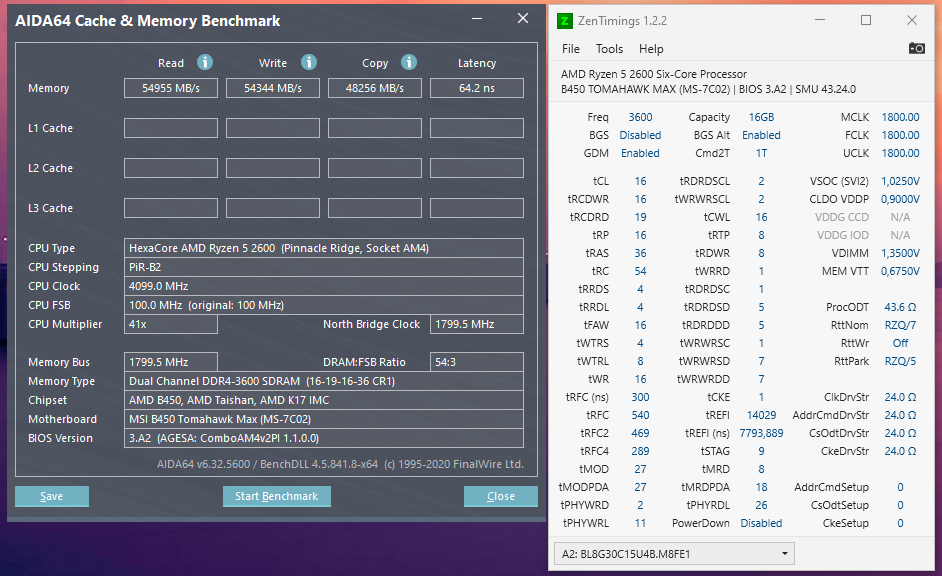
Task: Click the Cmd2T value 1T
Action: 761,153
